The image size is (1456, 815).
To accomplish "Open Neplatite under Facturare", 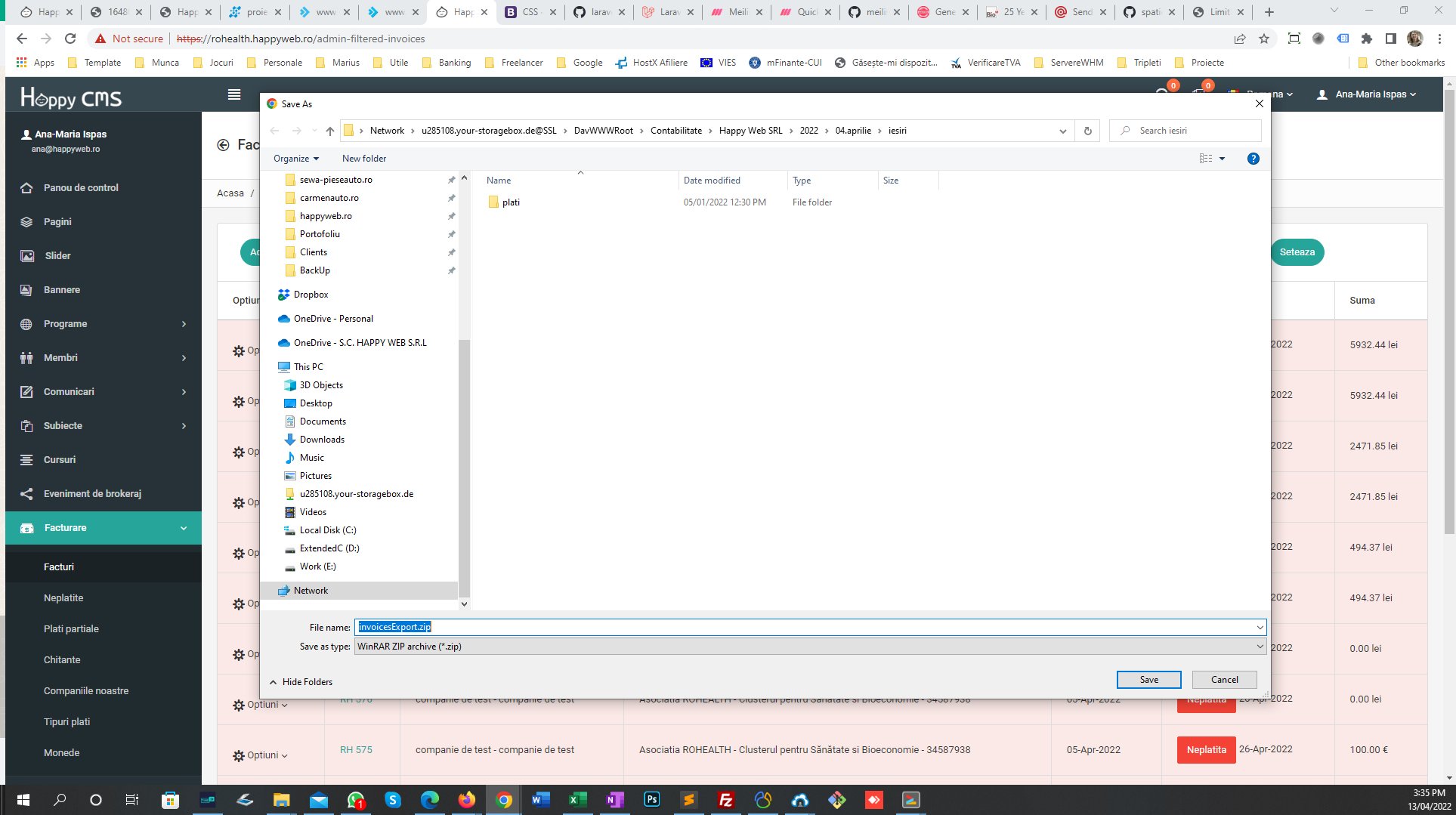I will pyautogui.click(x=63, y=598).
